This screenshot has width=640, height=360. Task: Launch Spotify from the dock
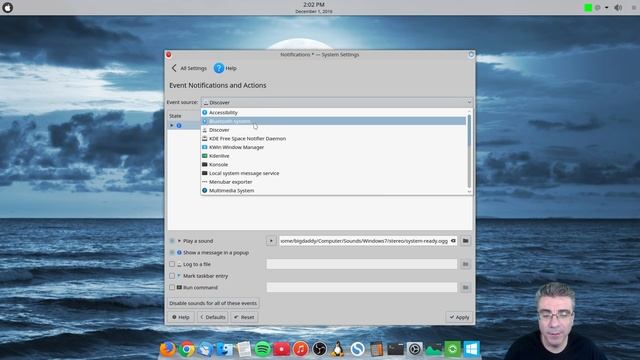(x=262, y=349)
